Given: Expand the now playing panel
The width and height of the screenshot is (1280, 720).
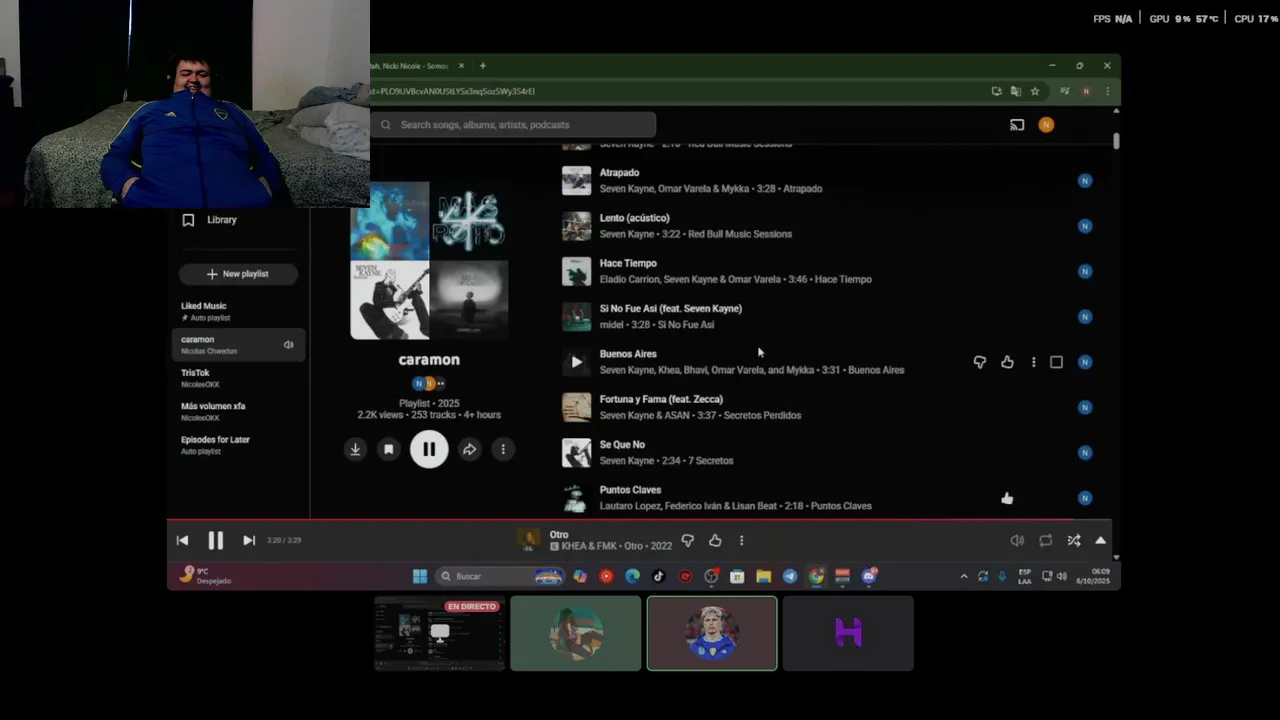Looking at the screenshot, I should 1100,540.
